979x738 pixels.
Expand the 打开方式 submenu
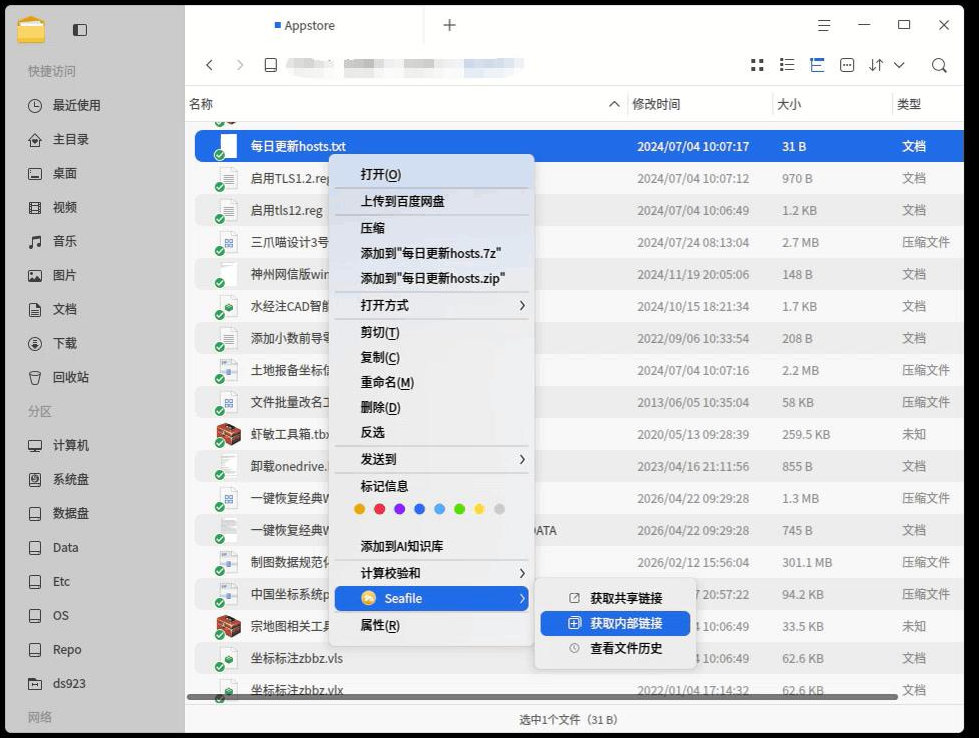[431, 305]
